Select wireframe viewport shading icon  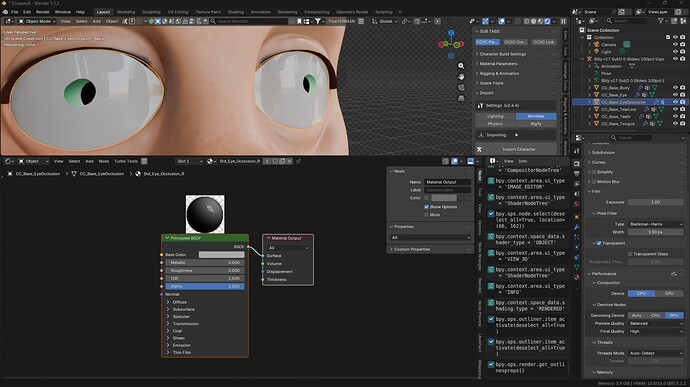click(526, 21)
